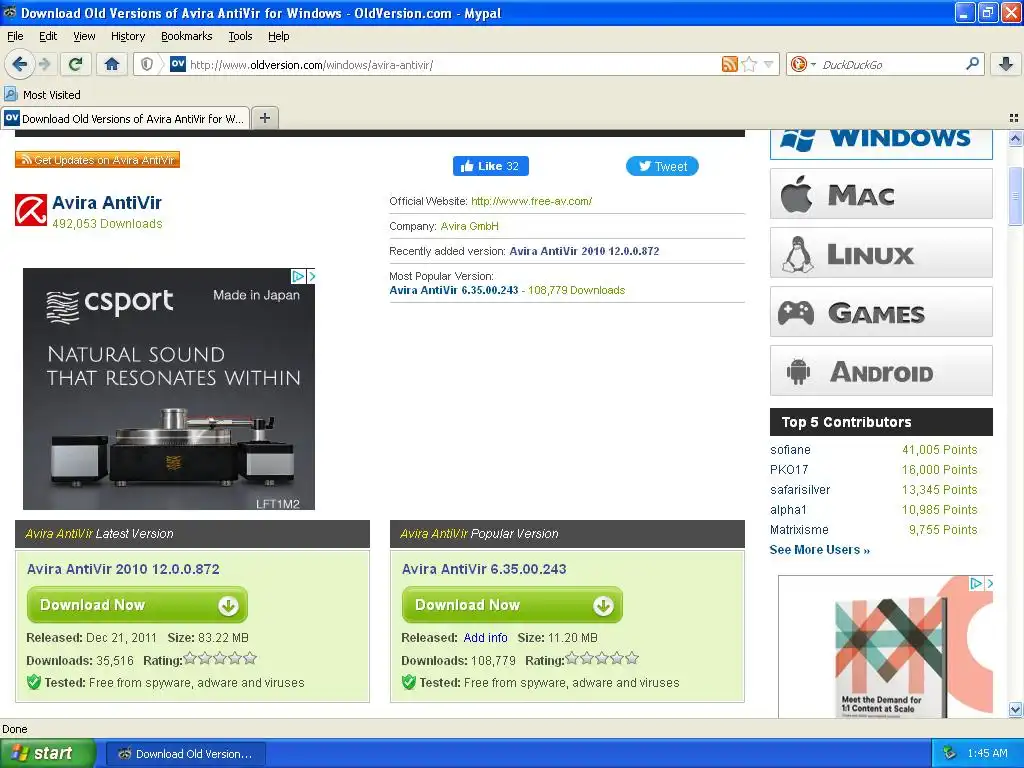The width and height of the screenshot is (1024, 768).
Task: Rate latest version with fifth star
Action: click(250, 658)
